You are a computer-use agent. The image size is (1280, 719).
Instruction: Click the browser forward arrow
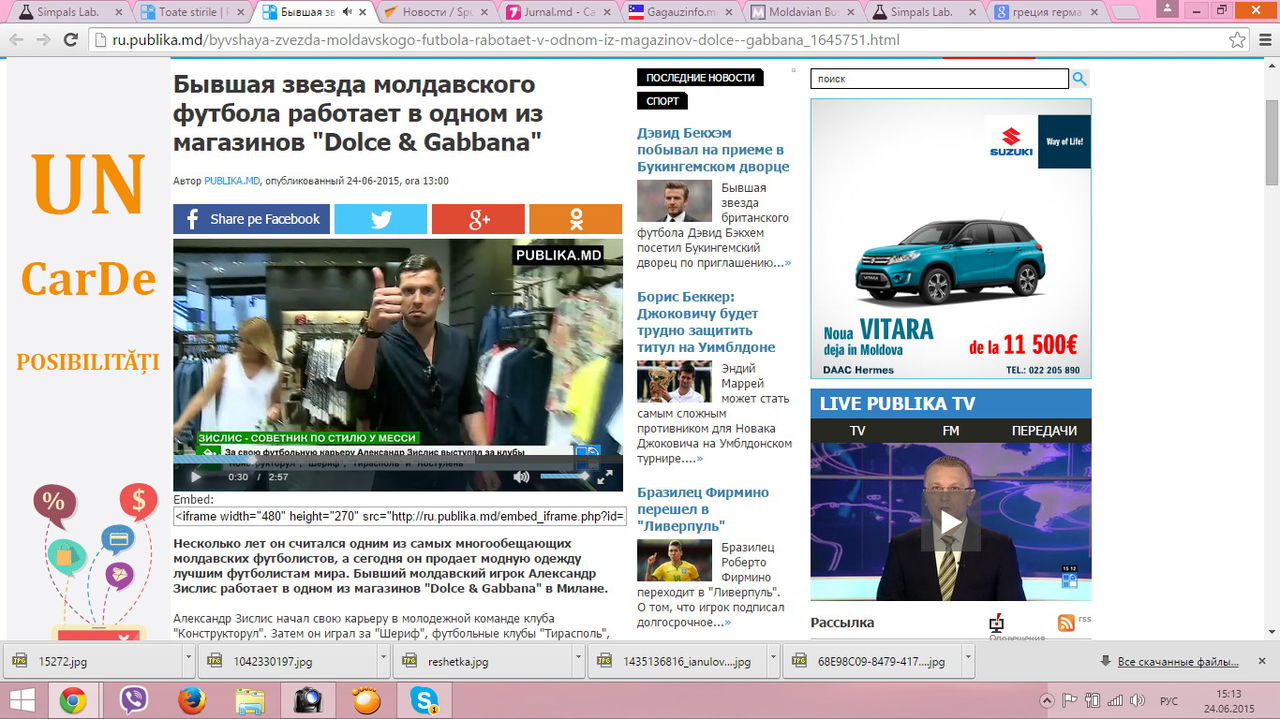coord(43,40)
